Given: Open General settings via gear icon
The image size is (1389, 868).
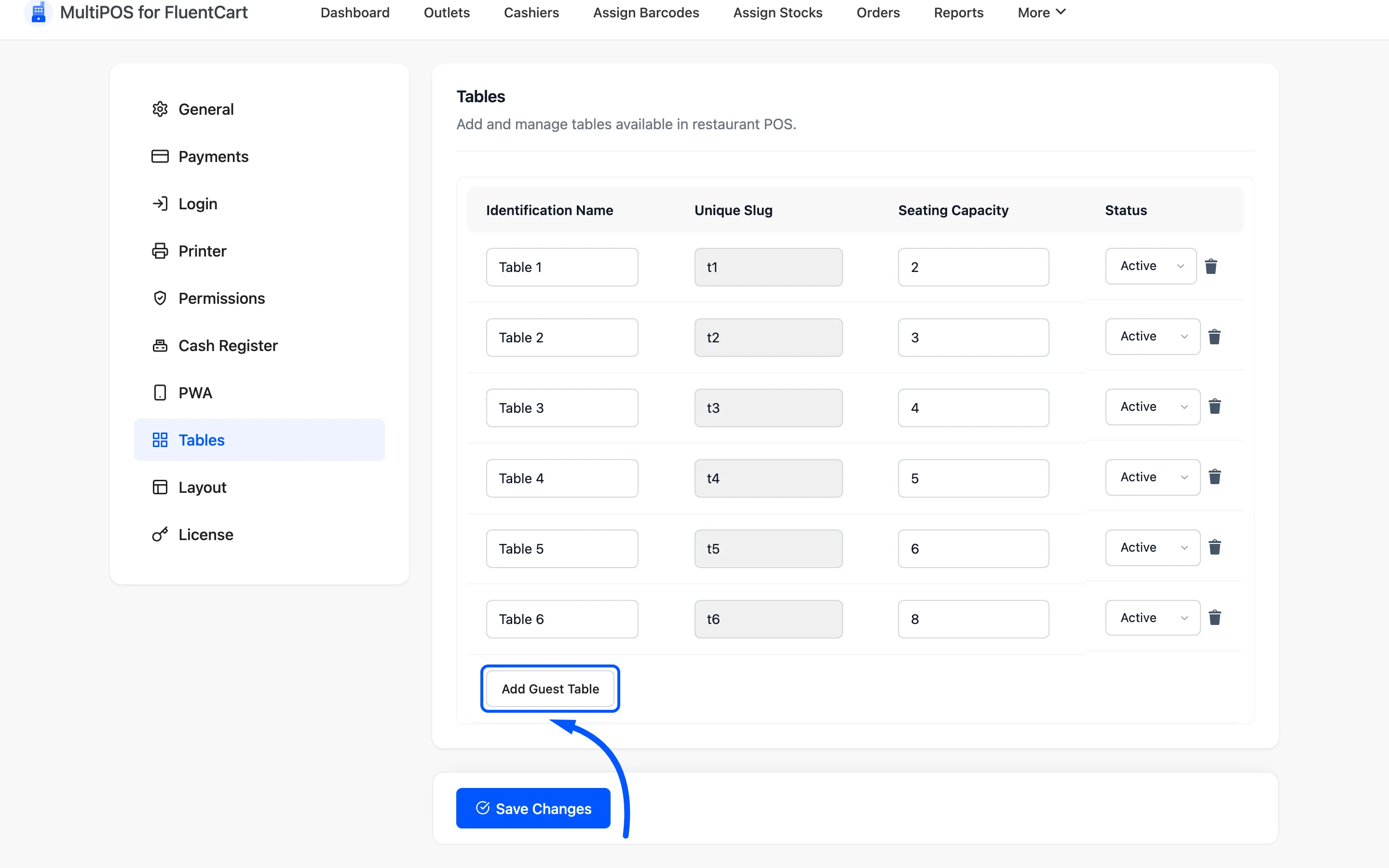Looking at the screenshot, I should coord(160,109).
